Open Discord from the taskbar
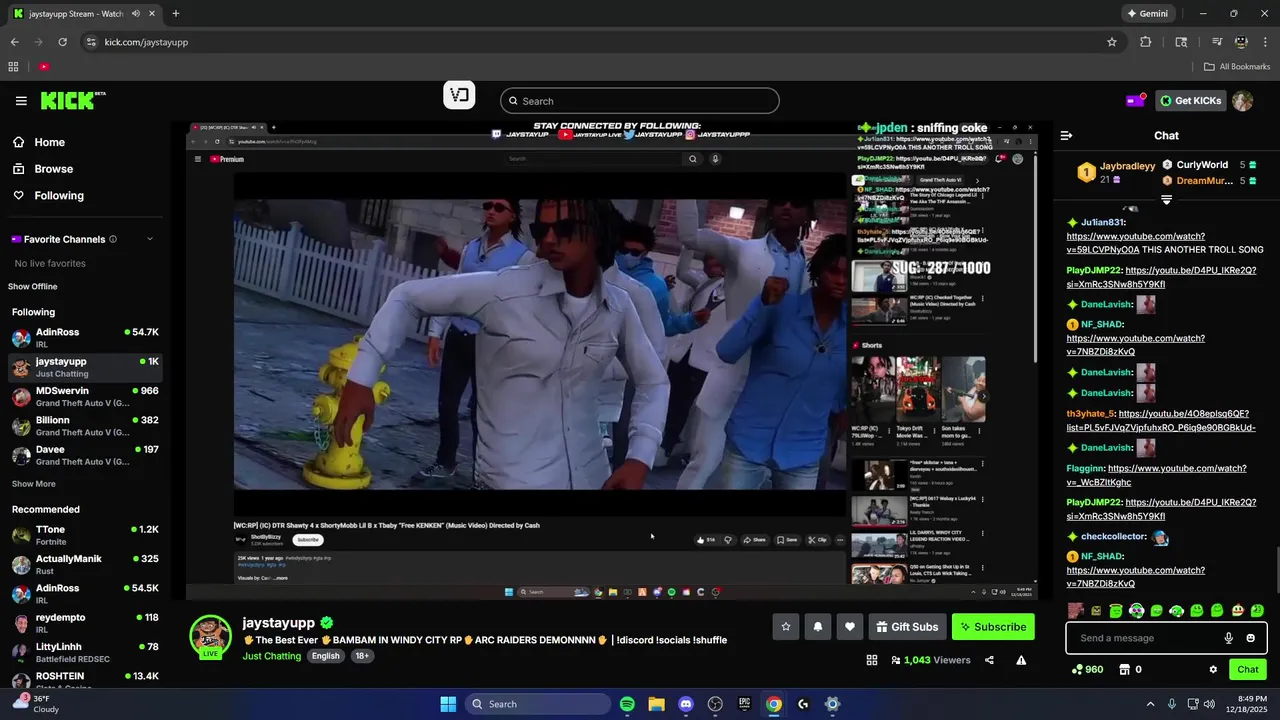The image size is (1280, 720). 686,704
